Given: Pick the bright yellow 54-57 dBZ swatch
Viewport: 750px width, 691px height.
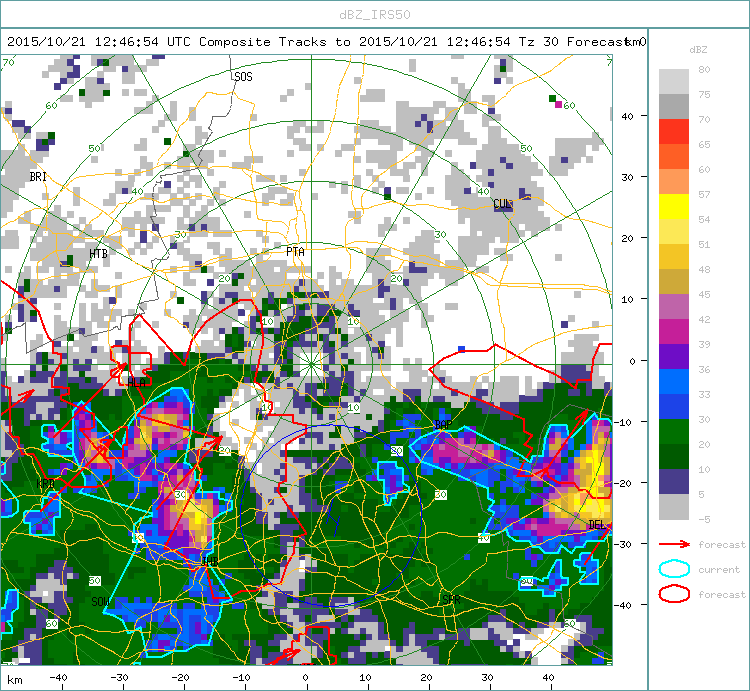Looking at the screenshot, I should (674, 207).
